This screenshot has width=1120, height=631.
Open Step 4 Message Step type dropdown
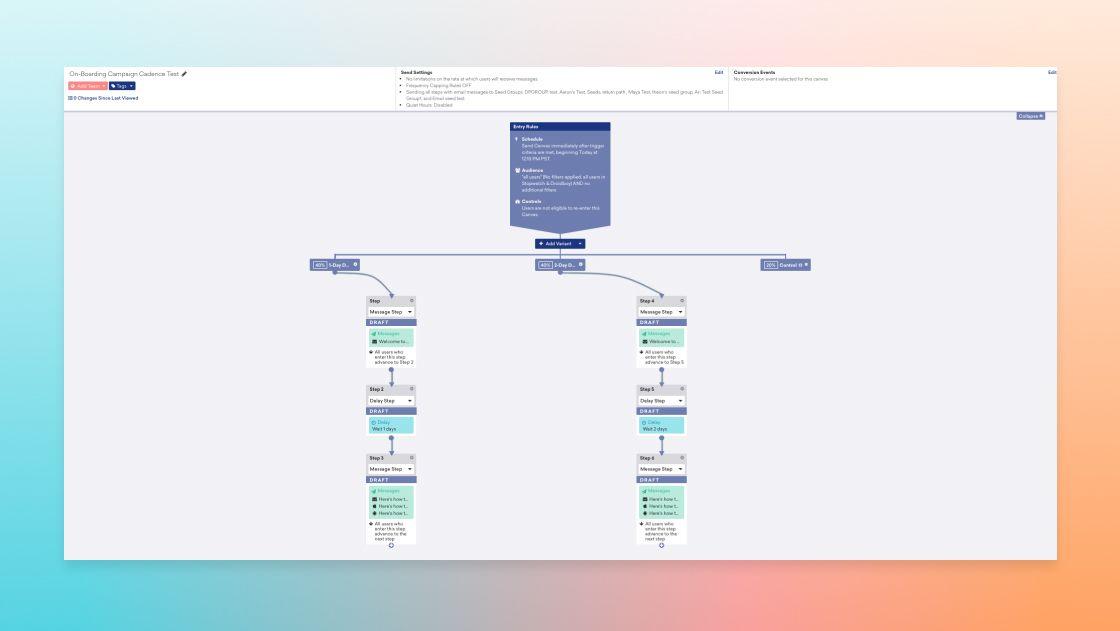pos(661,312)
